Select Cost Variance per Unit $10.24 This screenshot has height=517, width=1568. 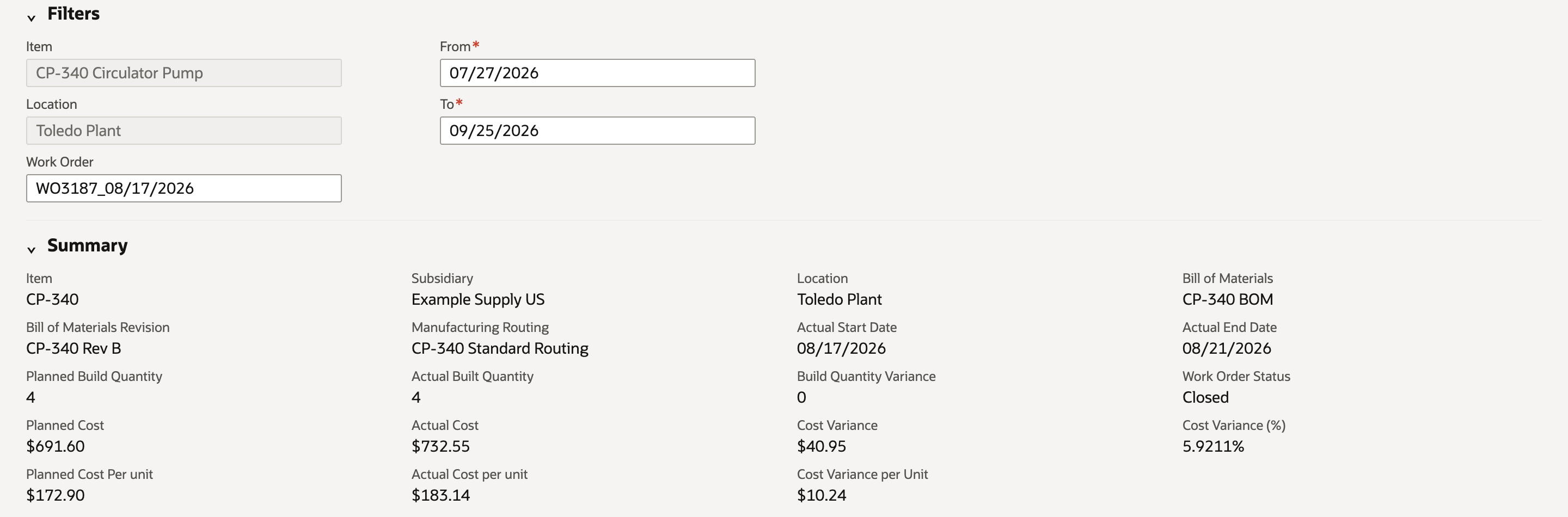[x=822, y=496]
